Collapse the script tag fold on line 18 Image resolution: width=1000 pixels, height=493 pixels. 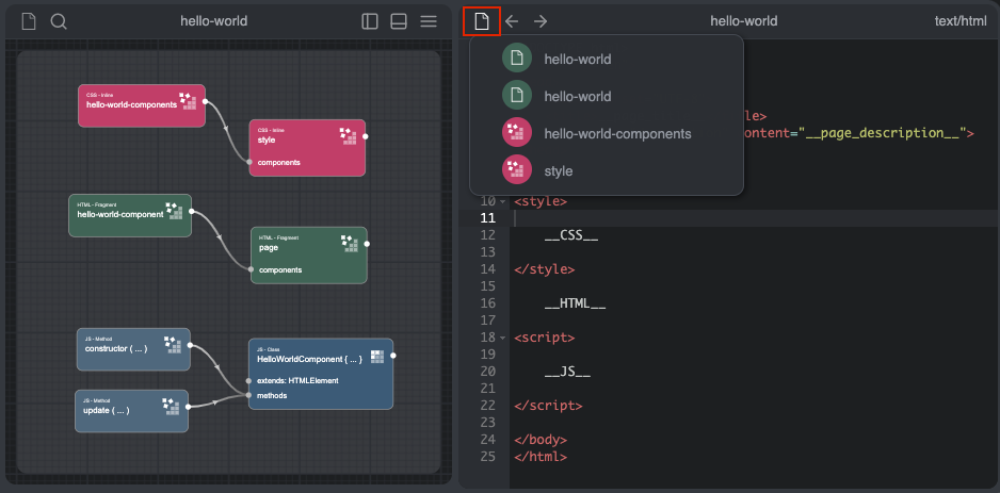click(x=503, y=338)
